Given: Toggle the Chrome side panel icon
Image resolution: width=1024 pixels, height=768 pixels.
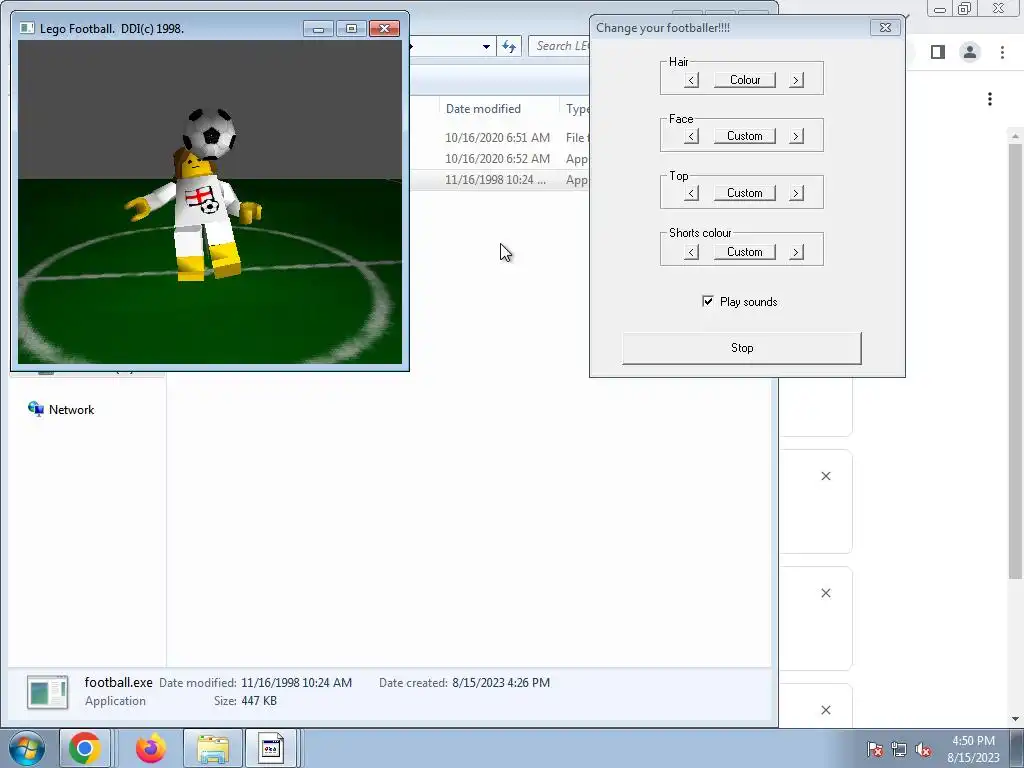Looking at the screenshot, I should (x=938, y=52).
